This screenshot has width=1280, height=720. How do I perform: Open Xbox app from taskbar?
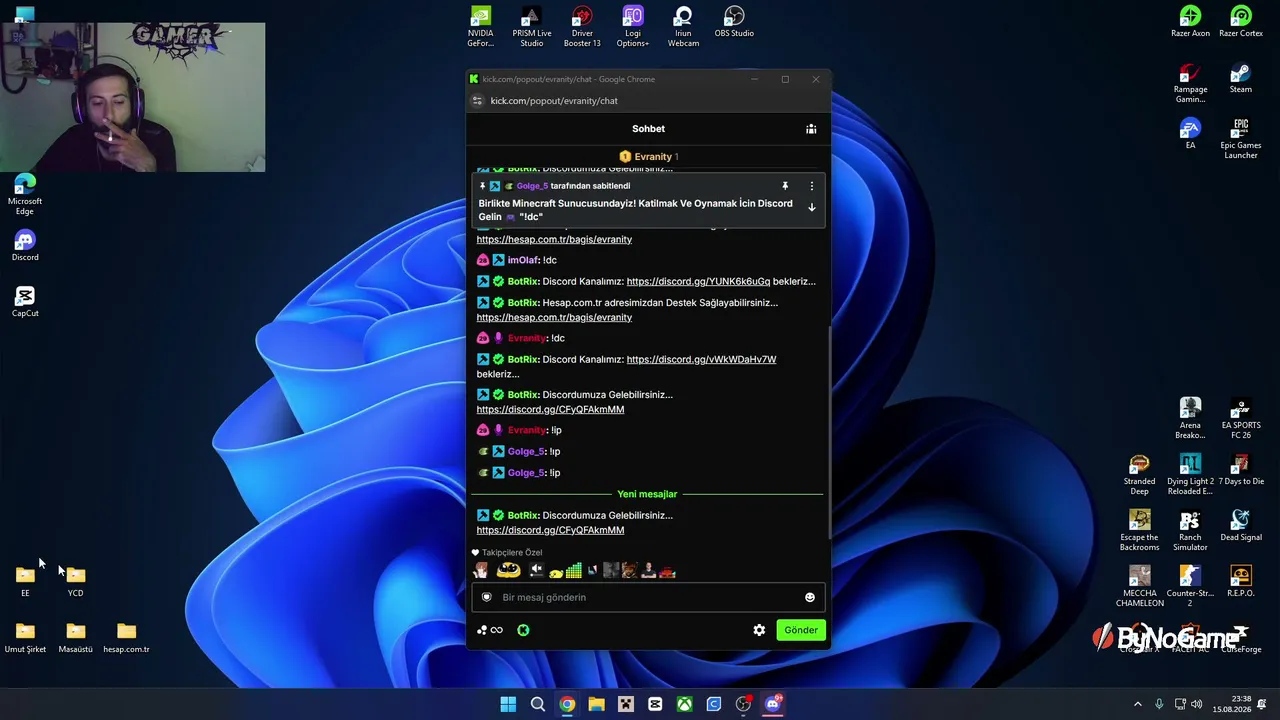point(684,704)
